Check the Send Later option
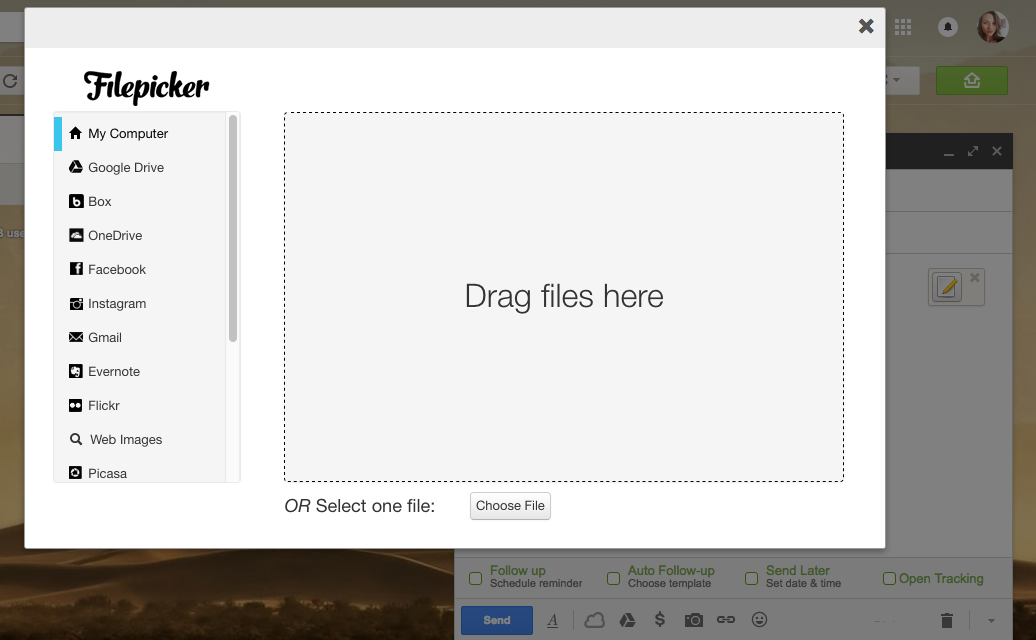The image size is (1036, 640). click(x=751, y=579)
